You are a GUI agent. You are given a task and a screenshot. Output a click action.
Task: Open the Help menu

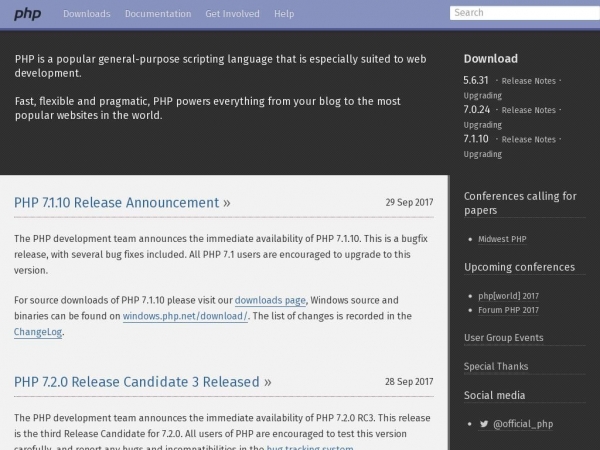pyautogui.click(x=284, y=14)
